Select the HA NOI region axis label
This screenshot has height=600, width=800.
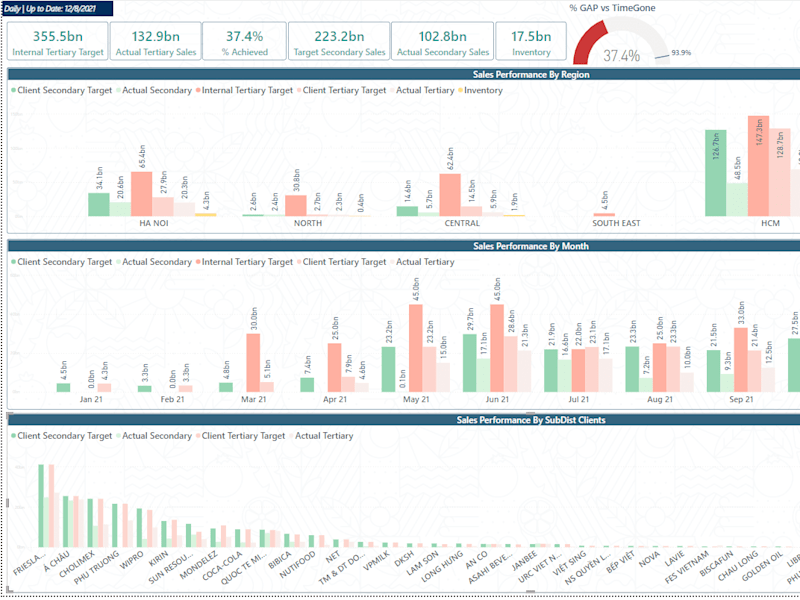pos(154,223)
